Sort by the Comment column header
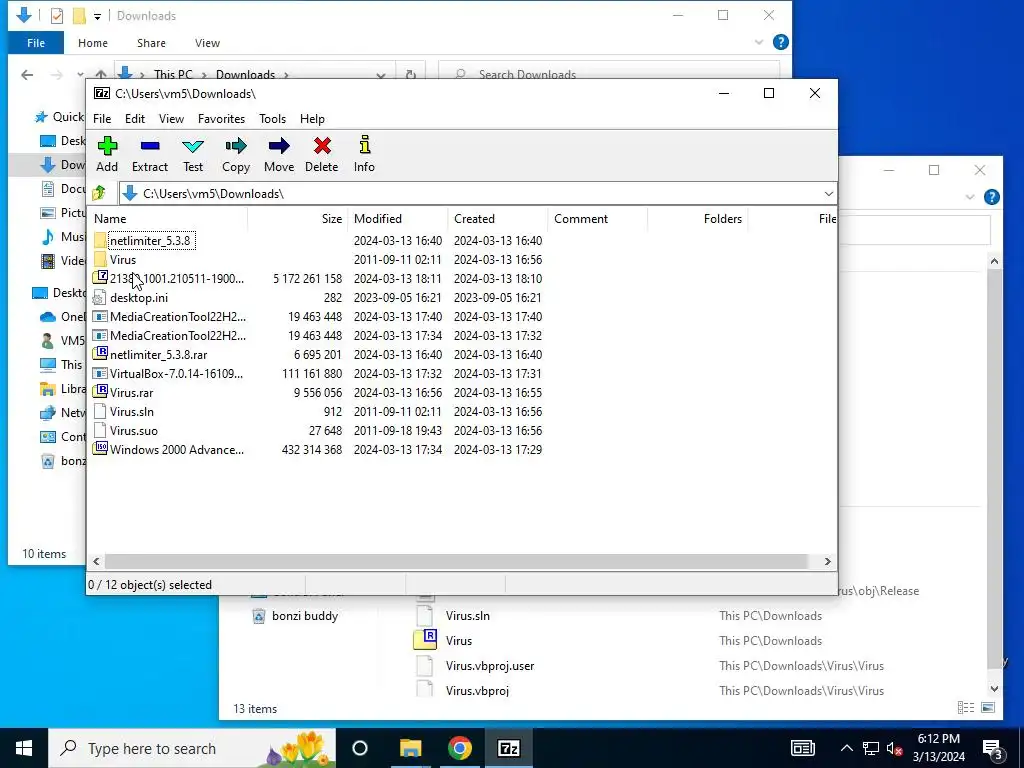This screenshot has height=768, width=1024. (x=598, y=219)
